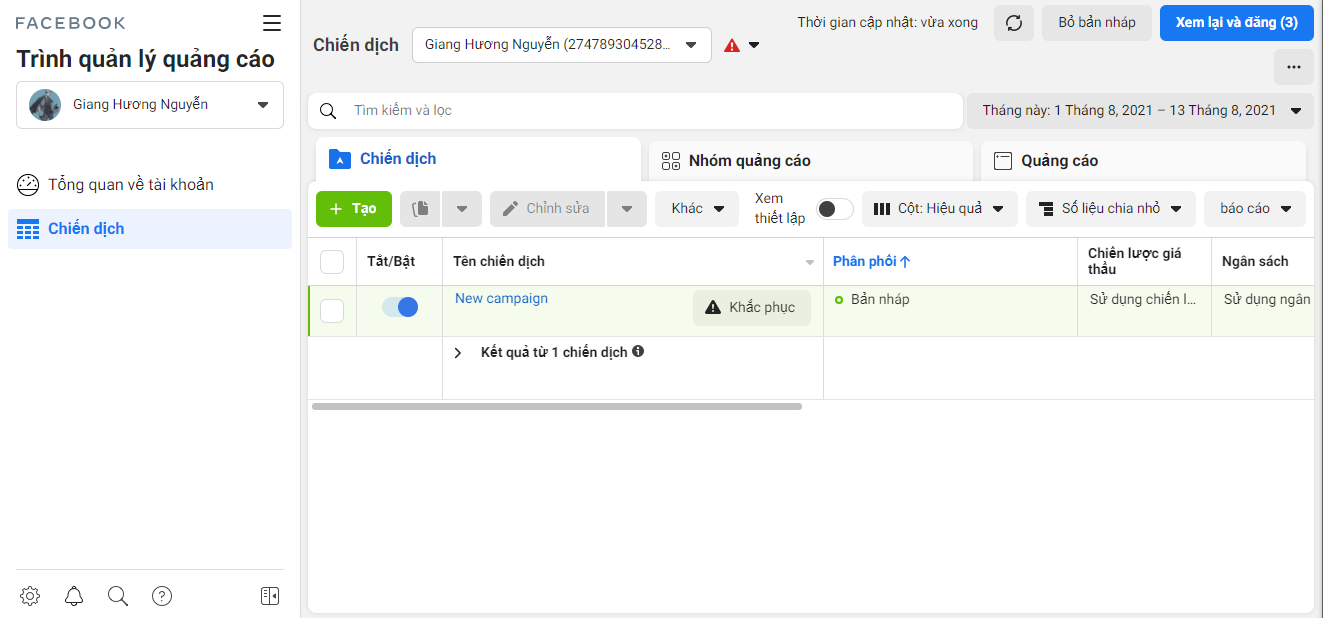Screen dimensions: 1323x618
Task: Collapse sidebar using the panel icon
Action: (x=270, y=596)
